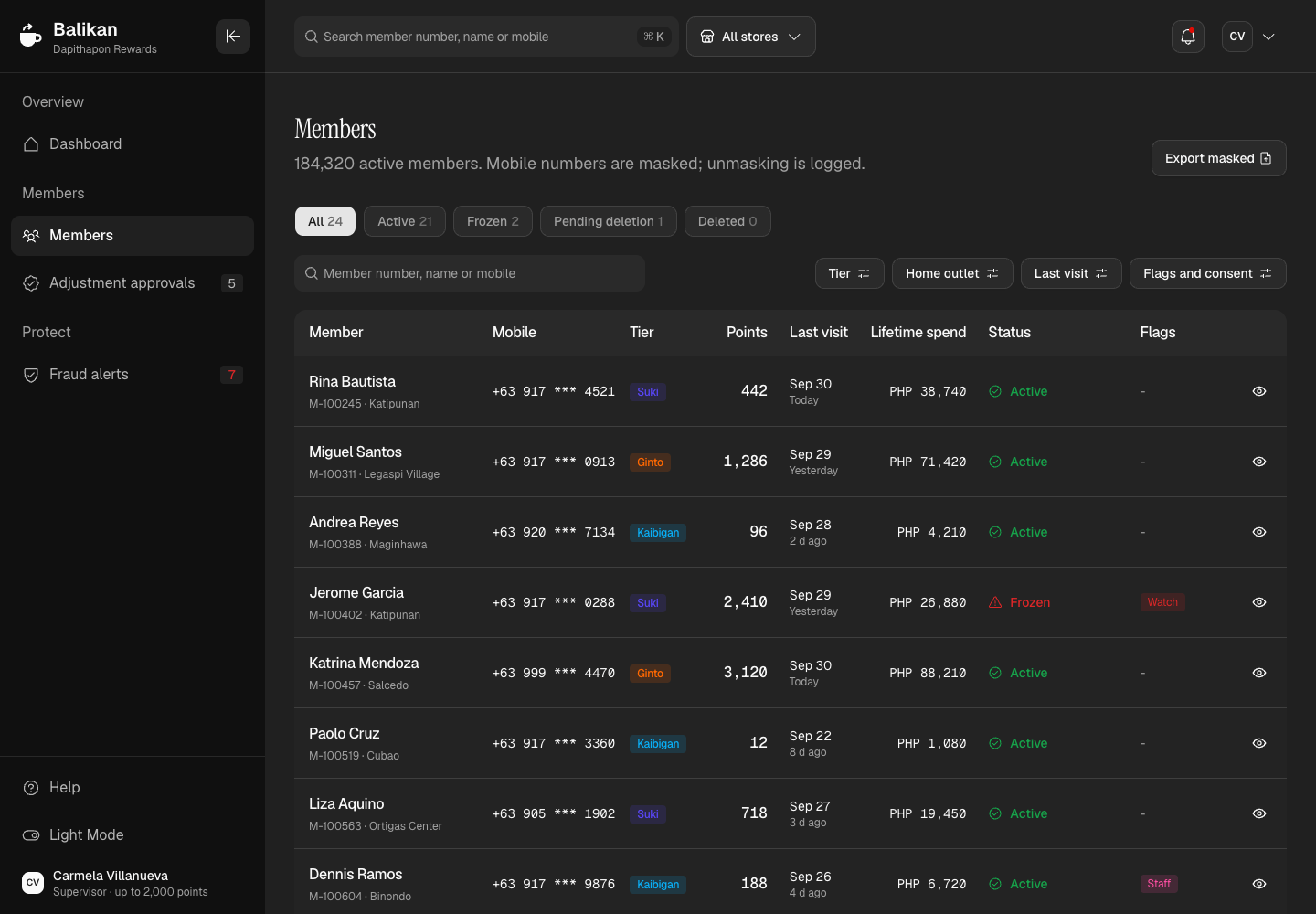Click the Suki tier badge for Rina Bautista

point(648,392)
